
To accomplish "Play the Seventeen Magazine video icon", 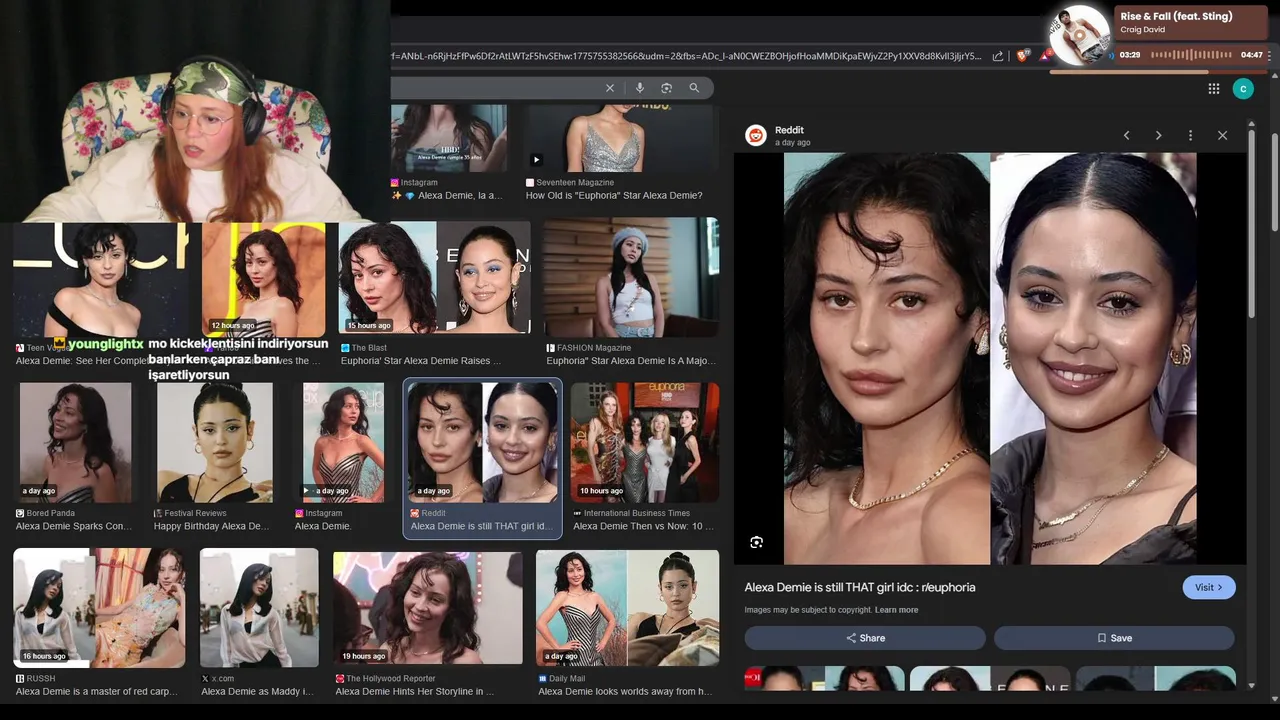I will pyautogui.click(x=536, y=159).
